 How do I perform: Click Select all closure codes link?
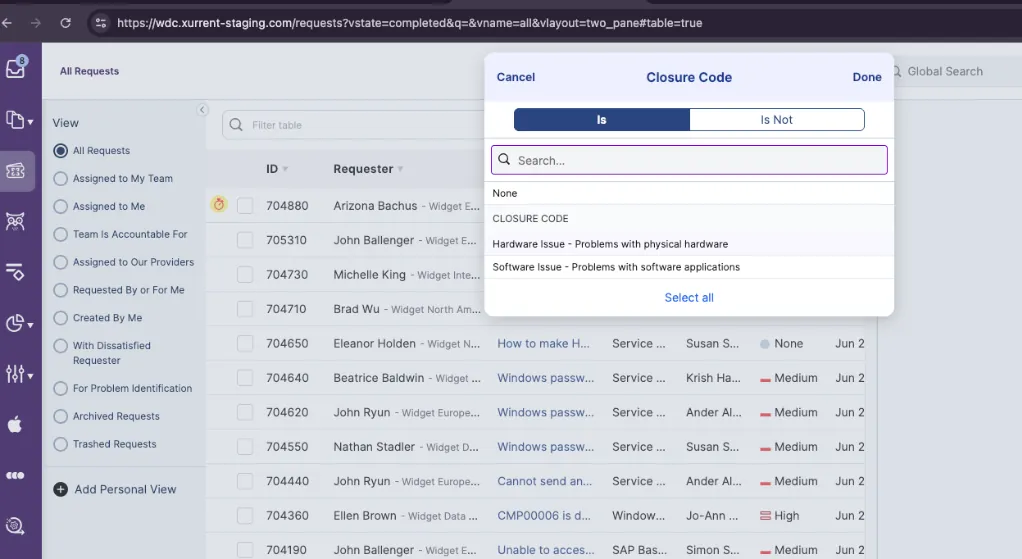689,298
